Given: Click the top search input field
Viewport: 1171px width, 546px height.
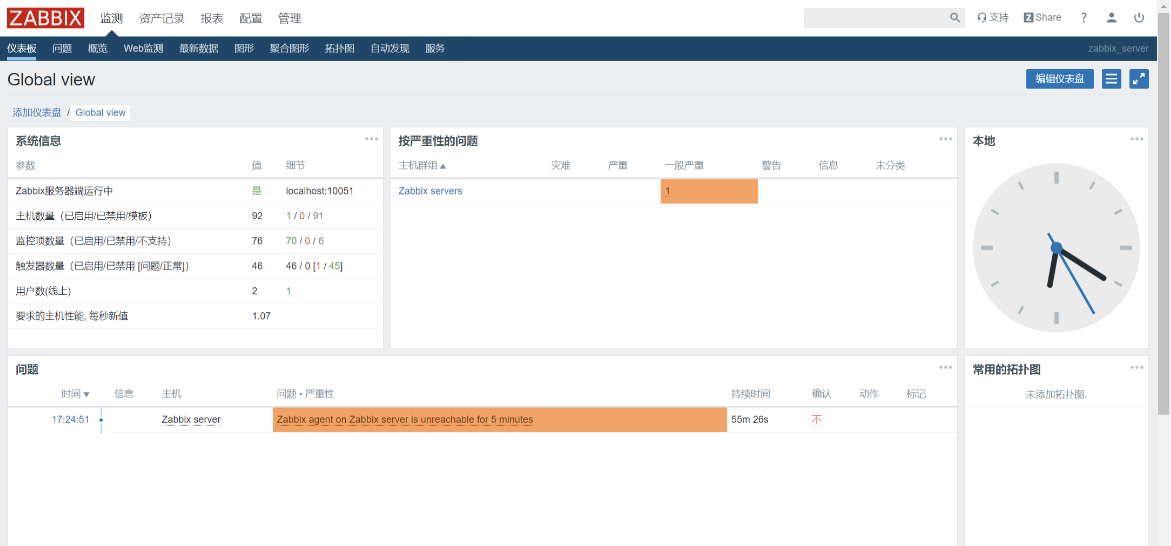Looking at the screenshot, I should point(876,18).
